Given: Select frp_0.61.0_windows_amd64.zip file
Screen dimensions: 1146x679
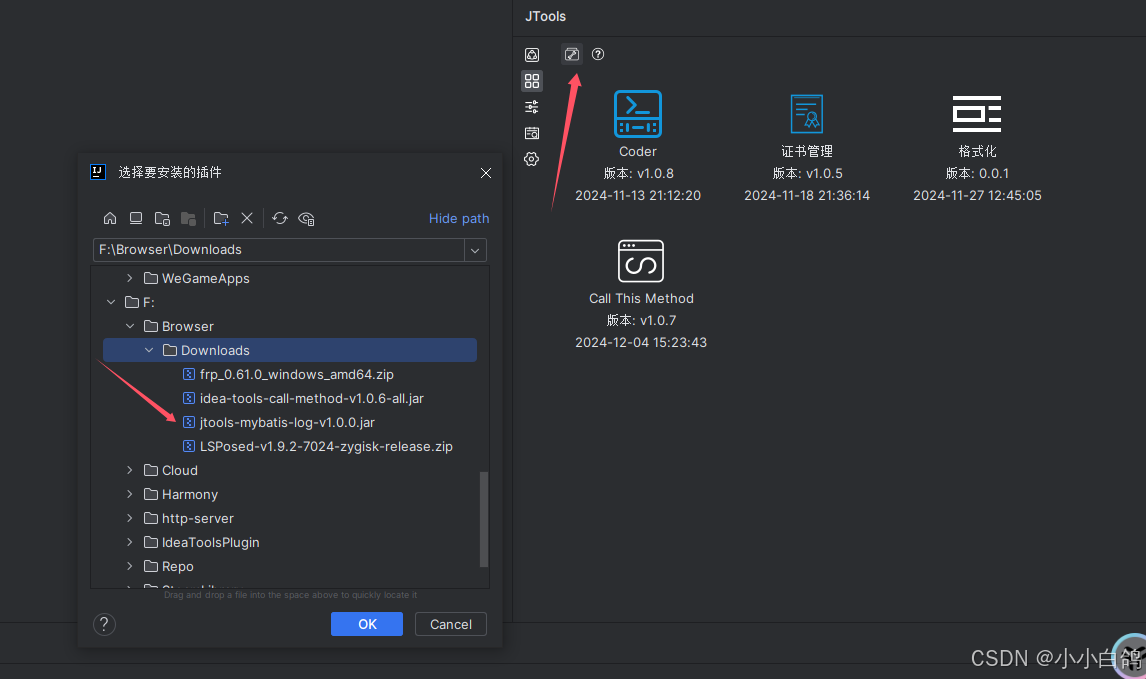Looking at the screenshot, I should [x=296, y=374].
